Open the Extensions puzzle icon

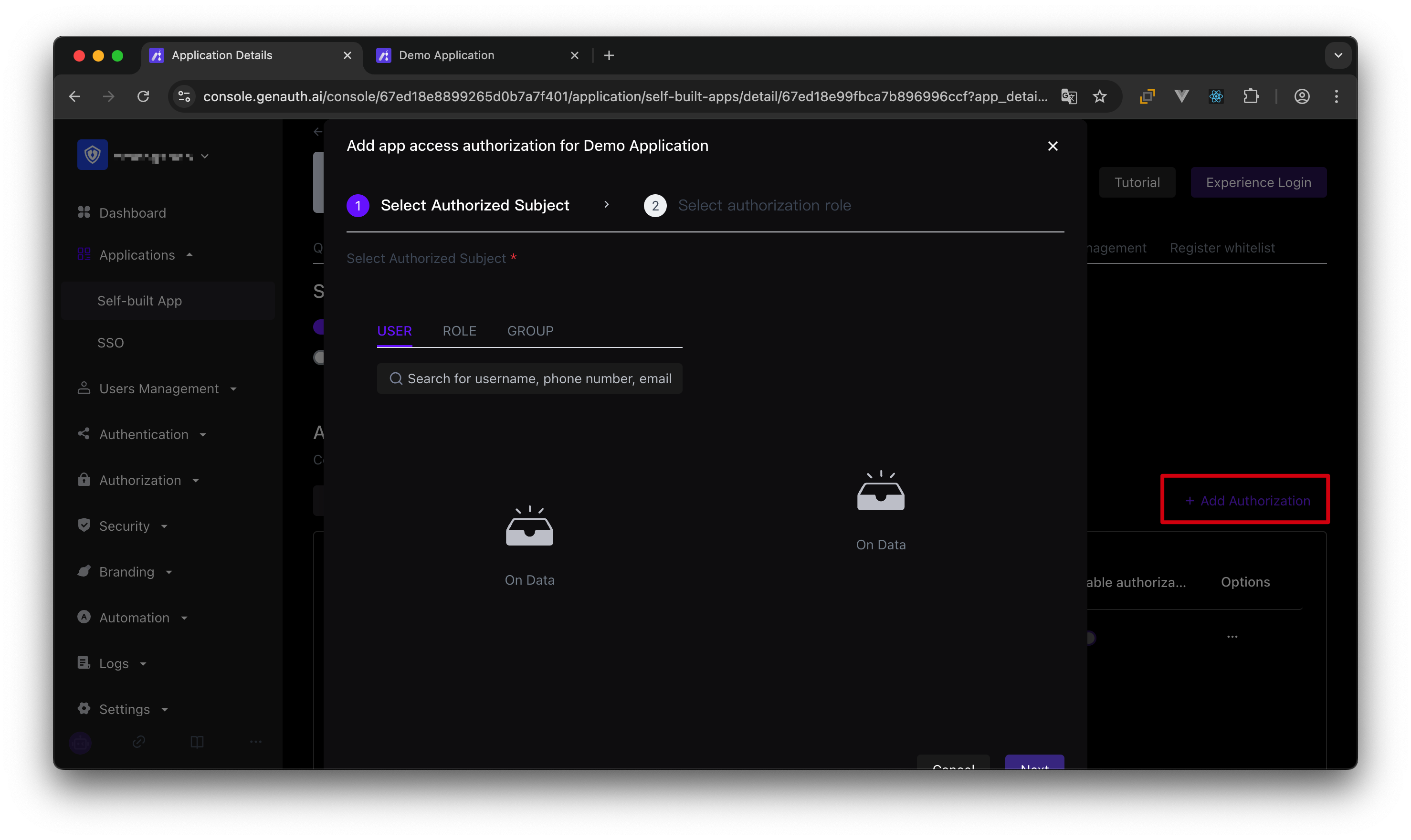pos(1251,97)
